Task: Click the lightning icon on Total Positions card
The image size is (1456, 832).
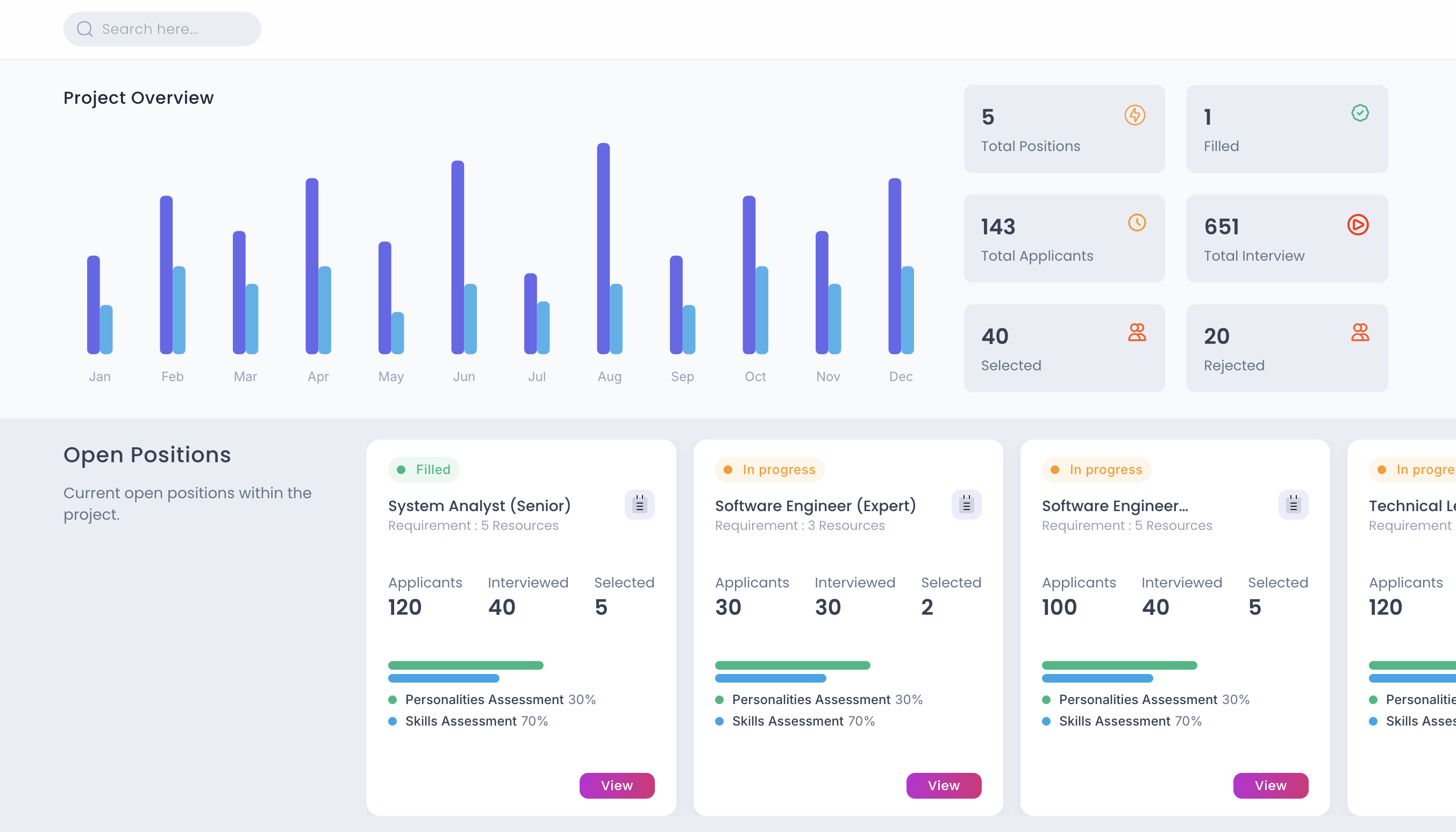Action: point(1134,115)
